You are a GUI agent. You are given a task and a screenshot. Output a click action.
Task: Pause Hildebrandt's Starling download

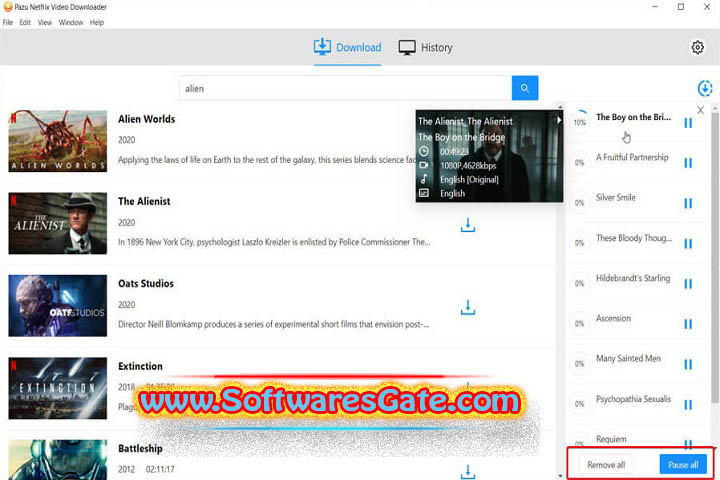click(x=687, y=284)
